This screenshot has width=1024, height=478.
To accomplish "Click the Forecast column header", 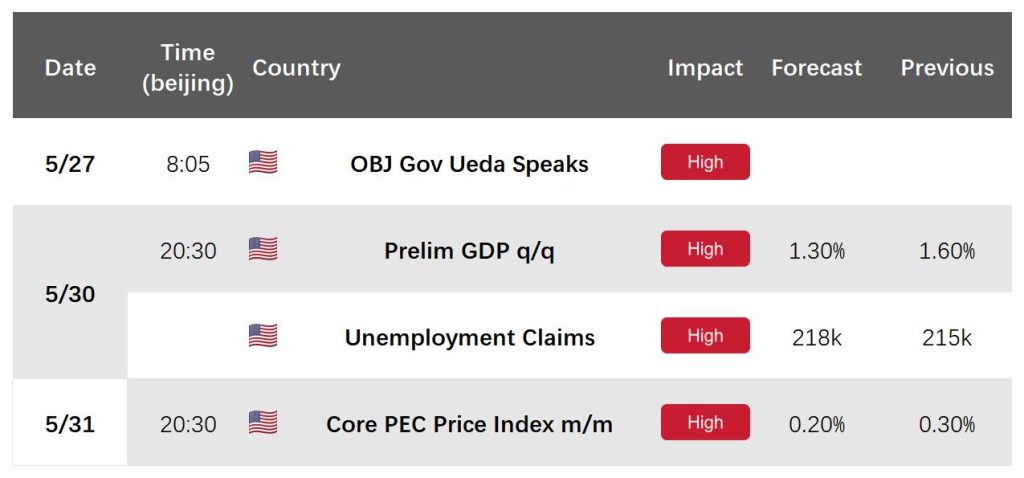I will (817, 67).
